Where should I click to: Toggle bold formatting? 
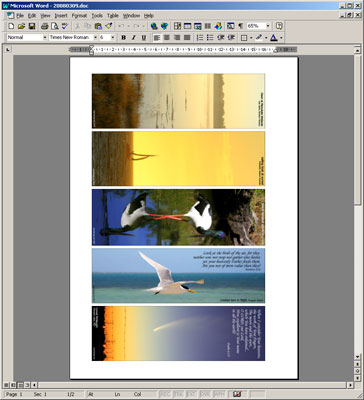pos(123,38)
